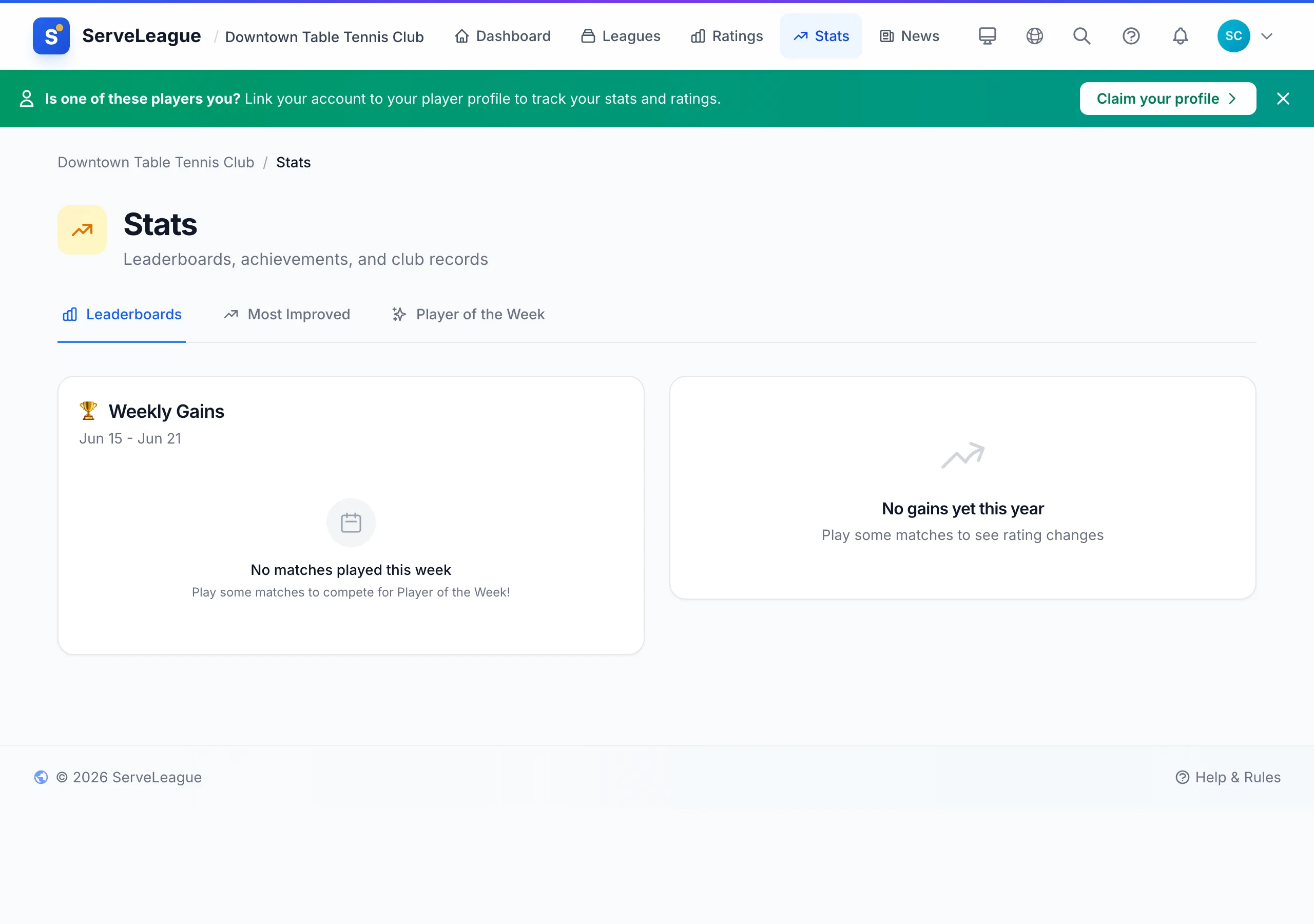Image resolution: width=1314 pixels, height=924 pixels.
Task: Select the Leaderboards tab
Action: (121, 314)
